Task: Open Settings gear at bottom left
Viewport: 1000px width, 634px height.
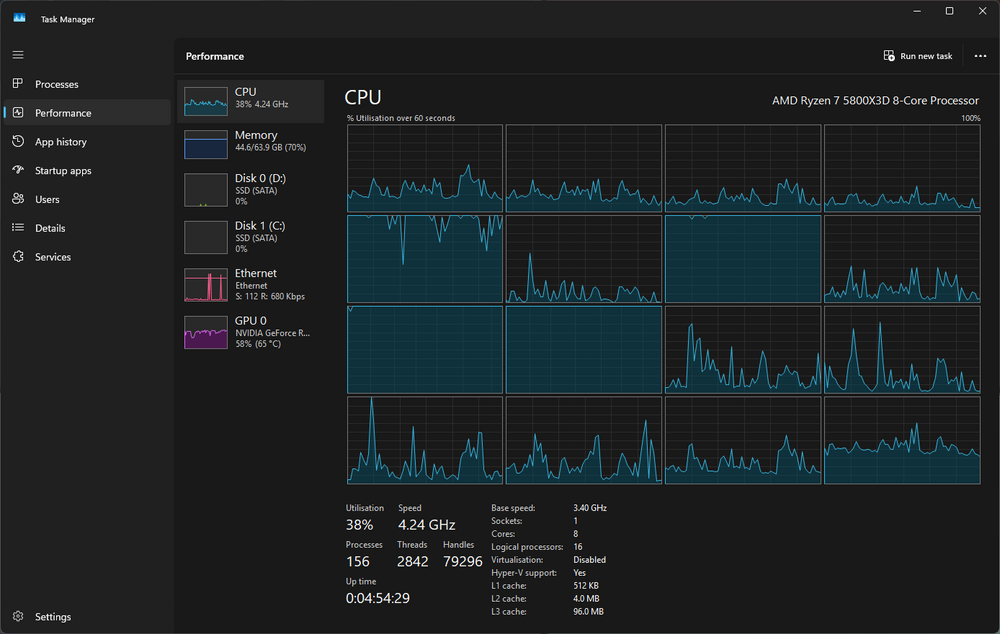Action: (x=18, y=617)
